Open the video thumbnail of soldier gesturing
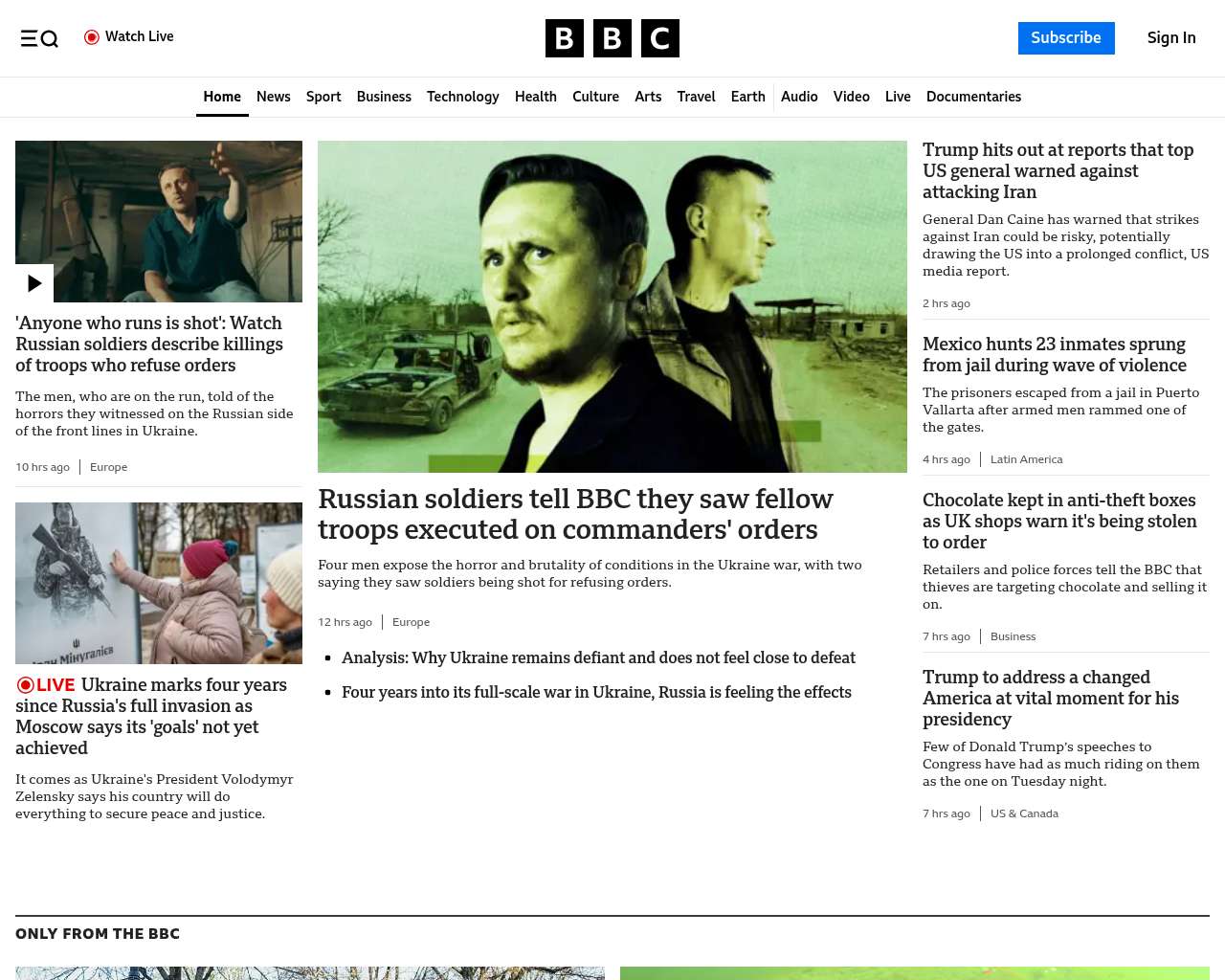Image resolution: width=1225 pixels, height=980 pixels. (x=159, y=221)
